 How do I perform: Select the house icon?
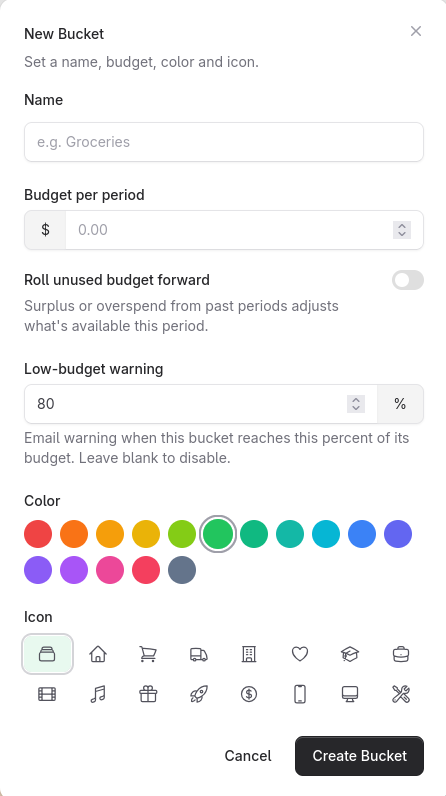coord(98,654)
